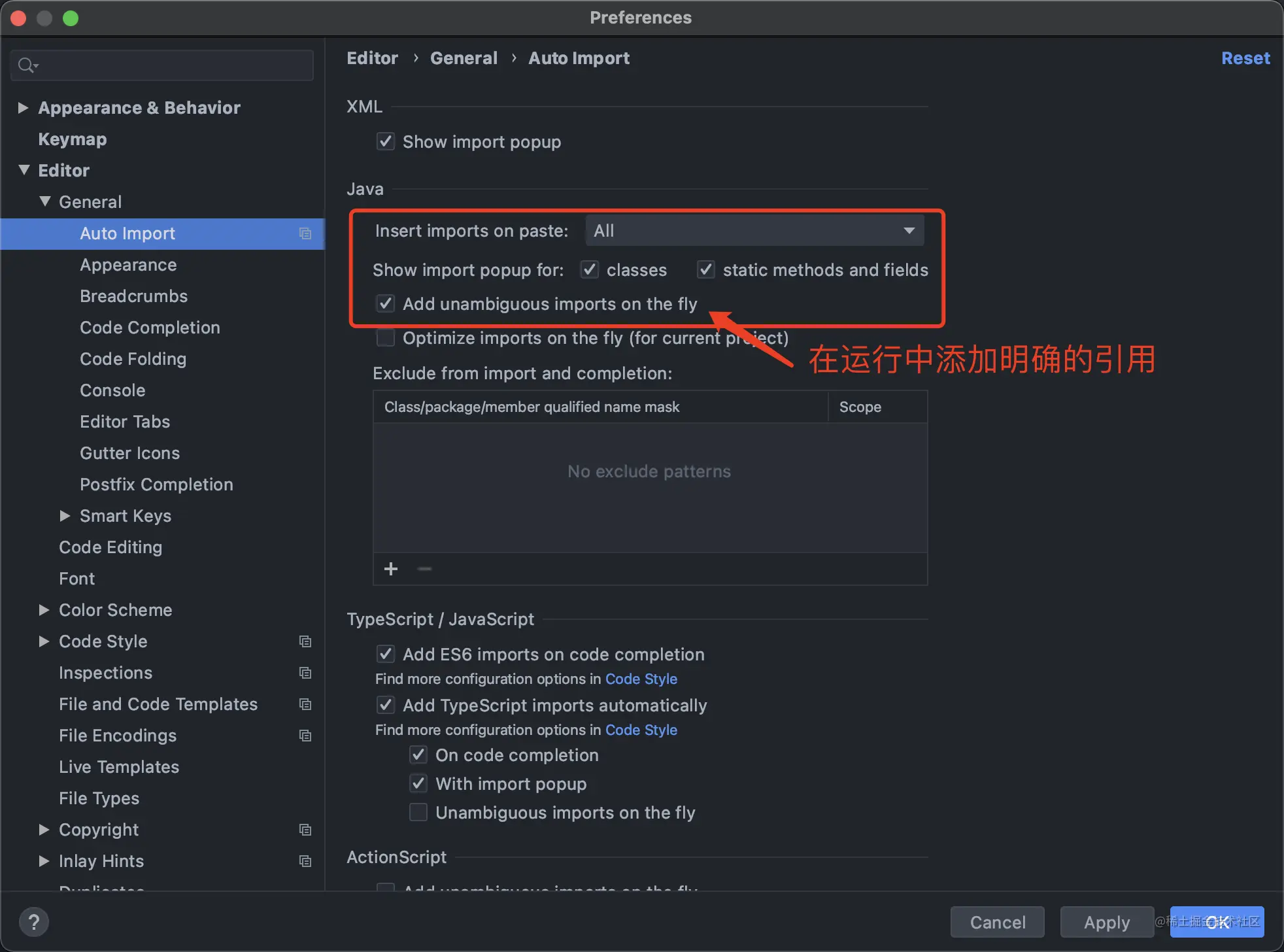Click the project-level icon beside Inspections
The height and width of the screenshot is (952, 1284).
point(305,673)
